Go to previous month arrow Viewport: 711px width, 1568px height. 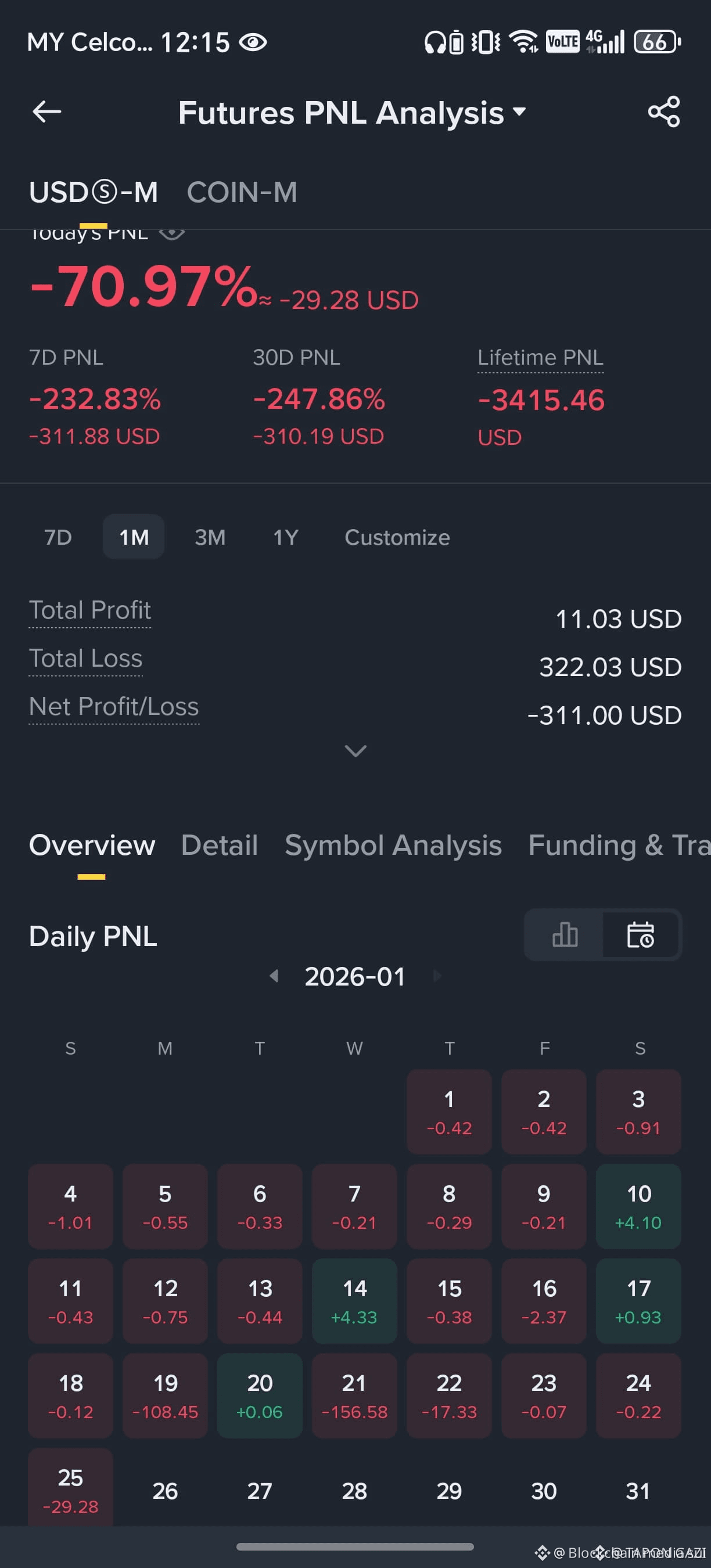[274, 976]
